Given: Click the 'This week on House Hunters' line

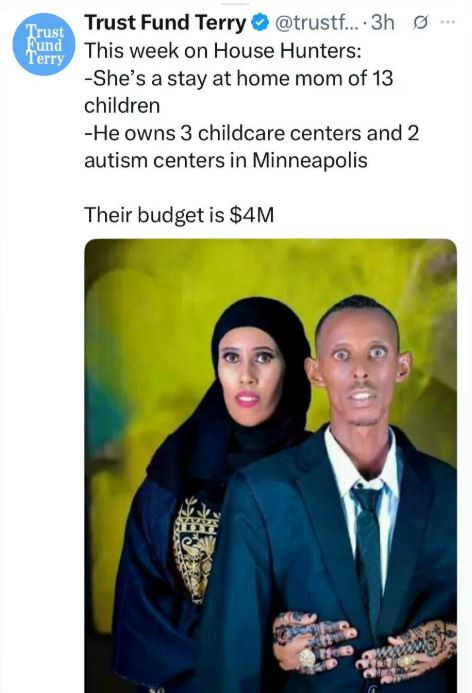Looking at the screenshot, I should tap(223, 51).
